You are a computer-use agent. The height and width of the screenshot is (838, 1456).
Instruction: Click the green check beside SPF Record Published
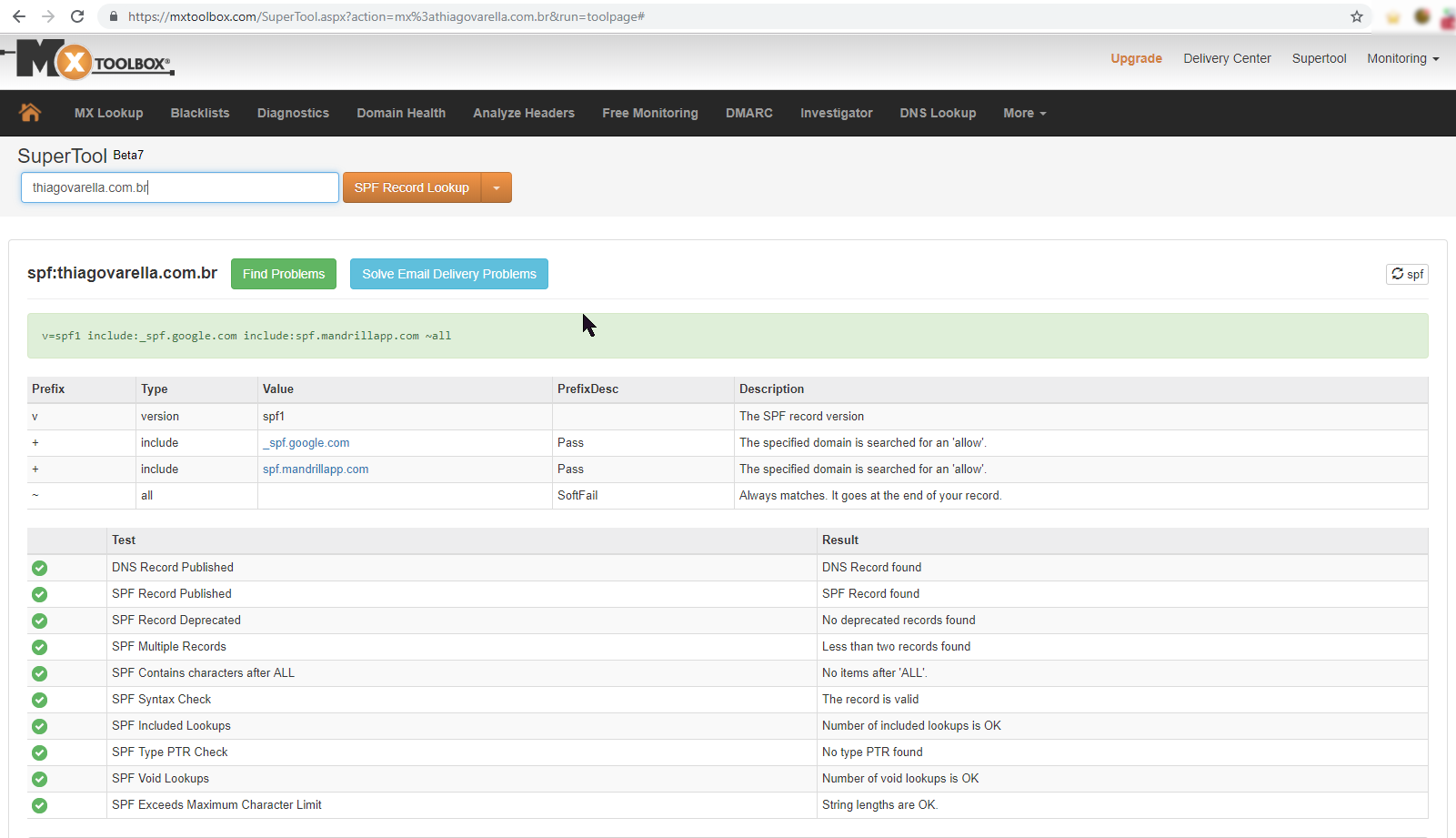coord(39,594)
